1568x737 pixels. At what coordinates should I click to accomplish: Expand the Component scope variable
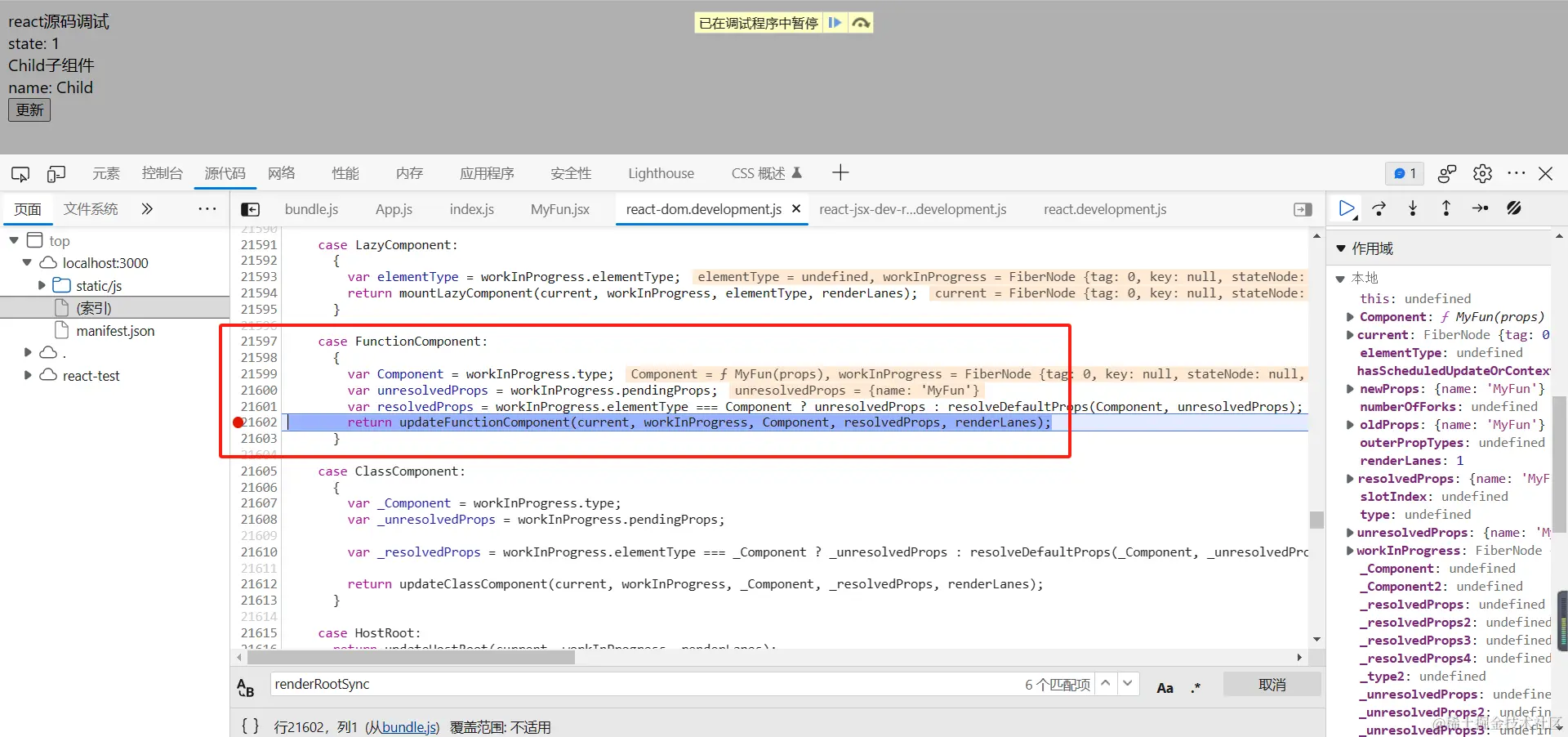click(x=1350, y=317)
